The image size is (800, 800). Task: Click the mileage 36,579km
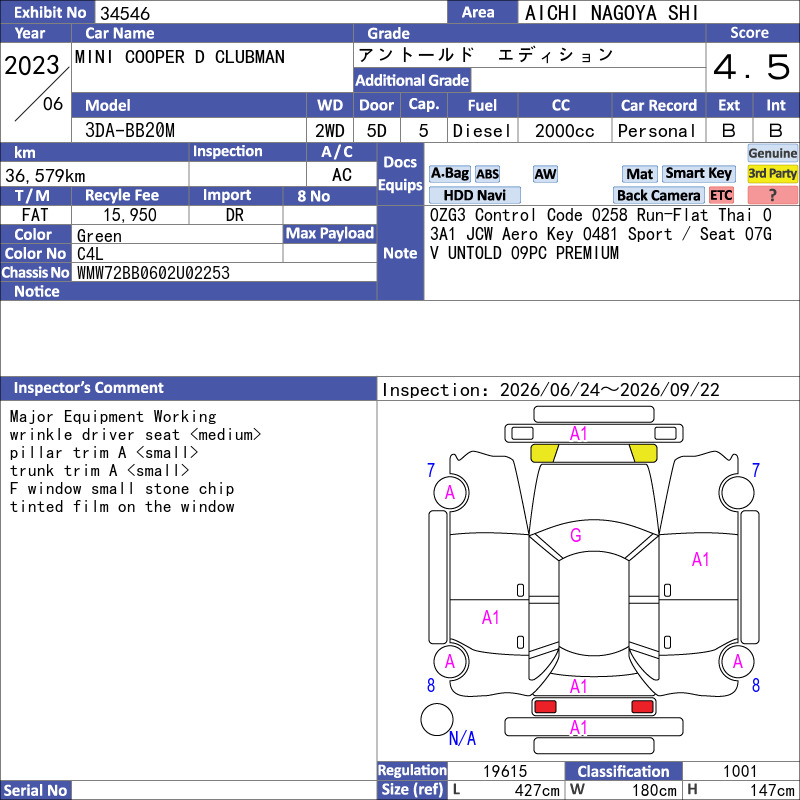pyautogui.click(x=45, y=176)
